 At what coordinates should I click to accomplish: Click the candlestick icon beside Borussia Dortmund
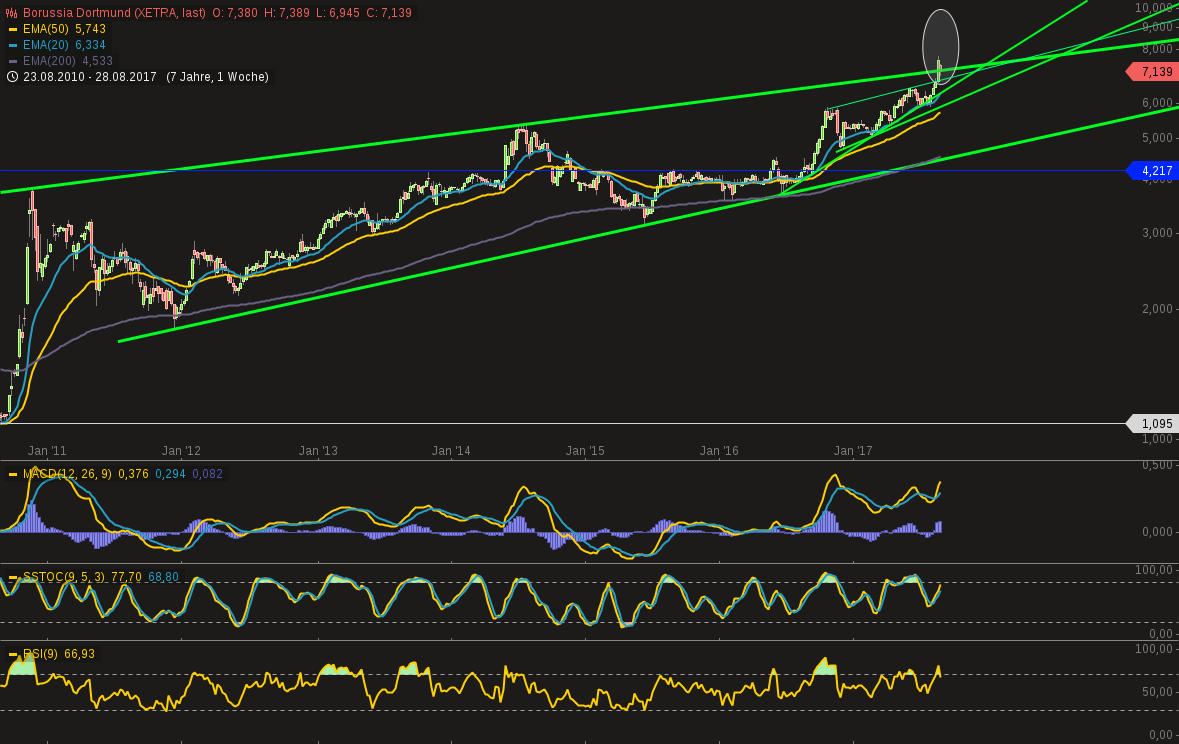[12, 13]
